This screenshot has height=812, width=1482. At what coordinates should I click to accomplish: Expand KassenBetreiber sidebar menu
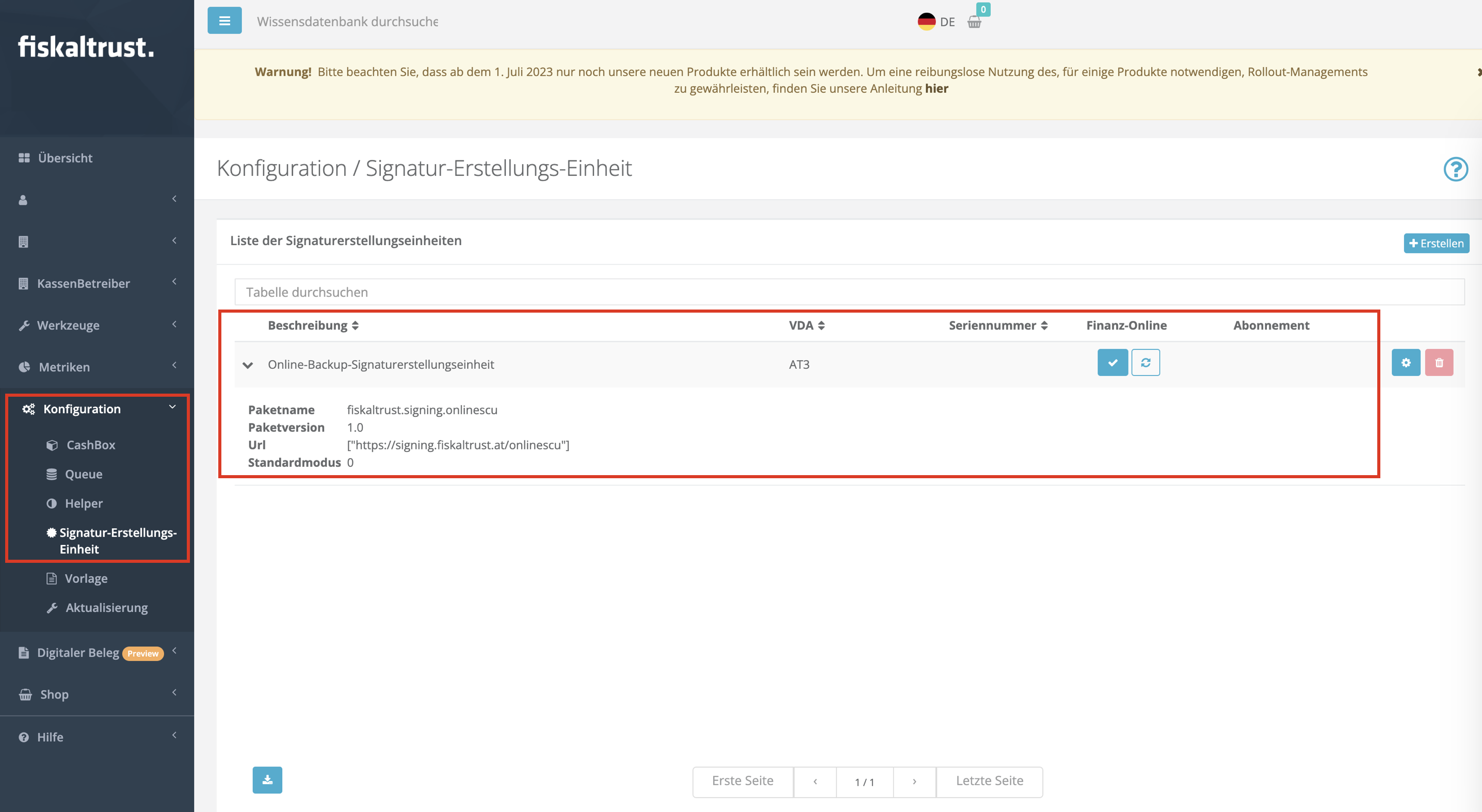click(x=96, y=284)
